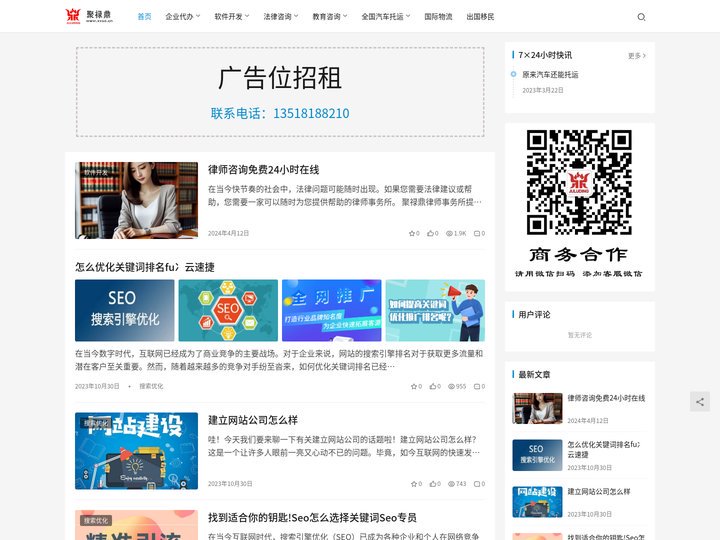Favorite star on 怎么优化关键词排名 article
This screenshot has height=540, width=720.
(413, 386)
